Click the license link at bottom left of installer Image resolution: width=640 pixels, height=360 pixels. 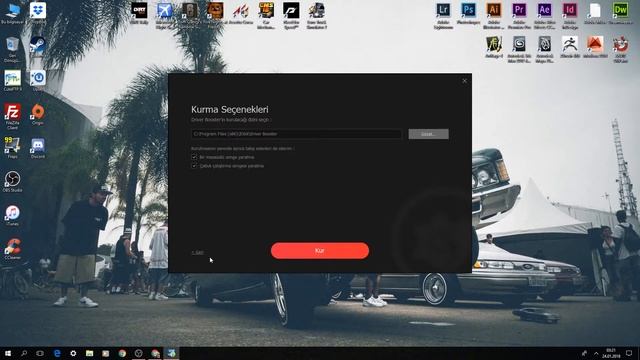pyautogui.click(x=197, y=253)
